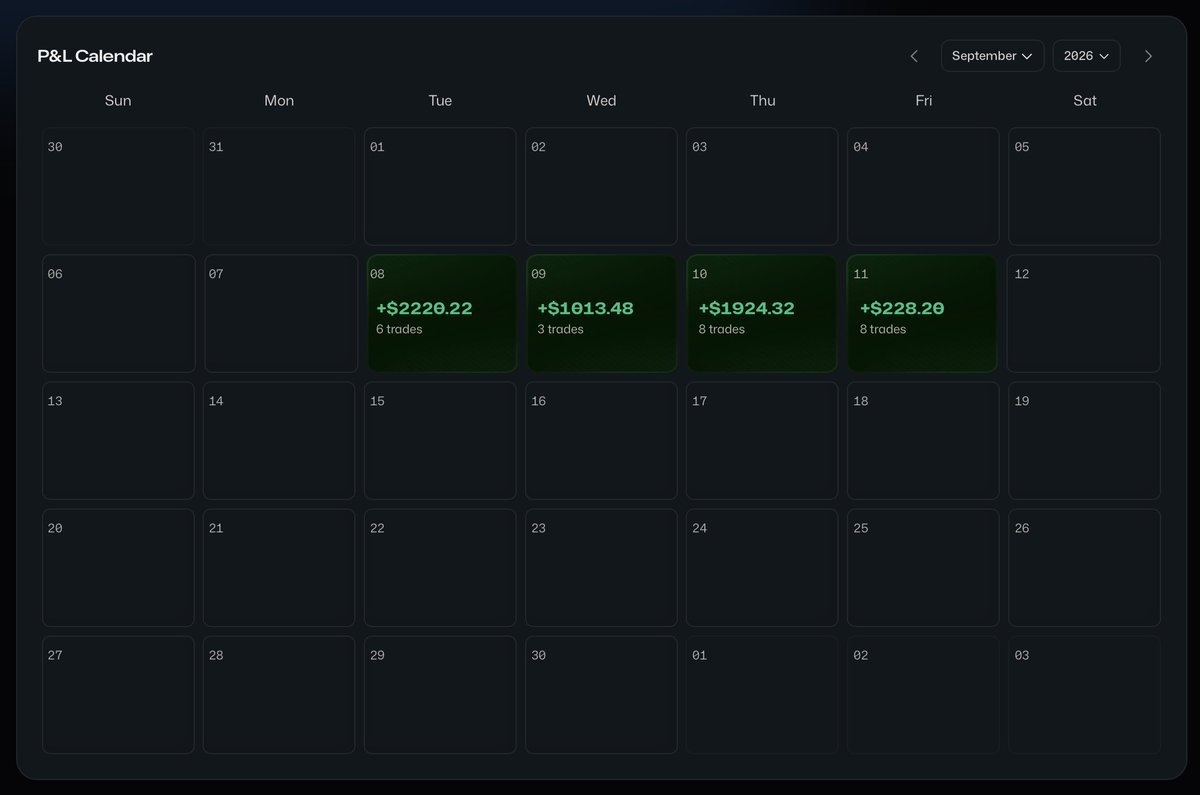Click the P&L Calendar title
The image size is (1200, 795).
pos(95,56)
